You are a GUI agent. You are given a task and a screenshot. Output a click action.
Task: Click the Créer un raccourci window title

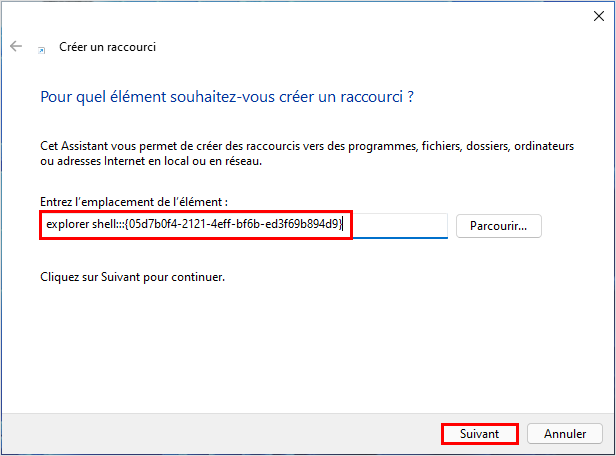click(x=107, y=47)
